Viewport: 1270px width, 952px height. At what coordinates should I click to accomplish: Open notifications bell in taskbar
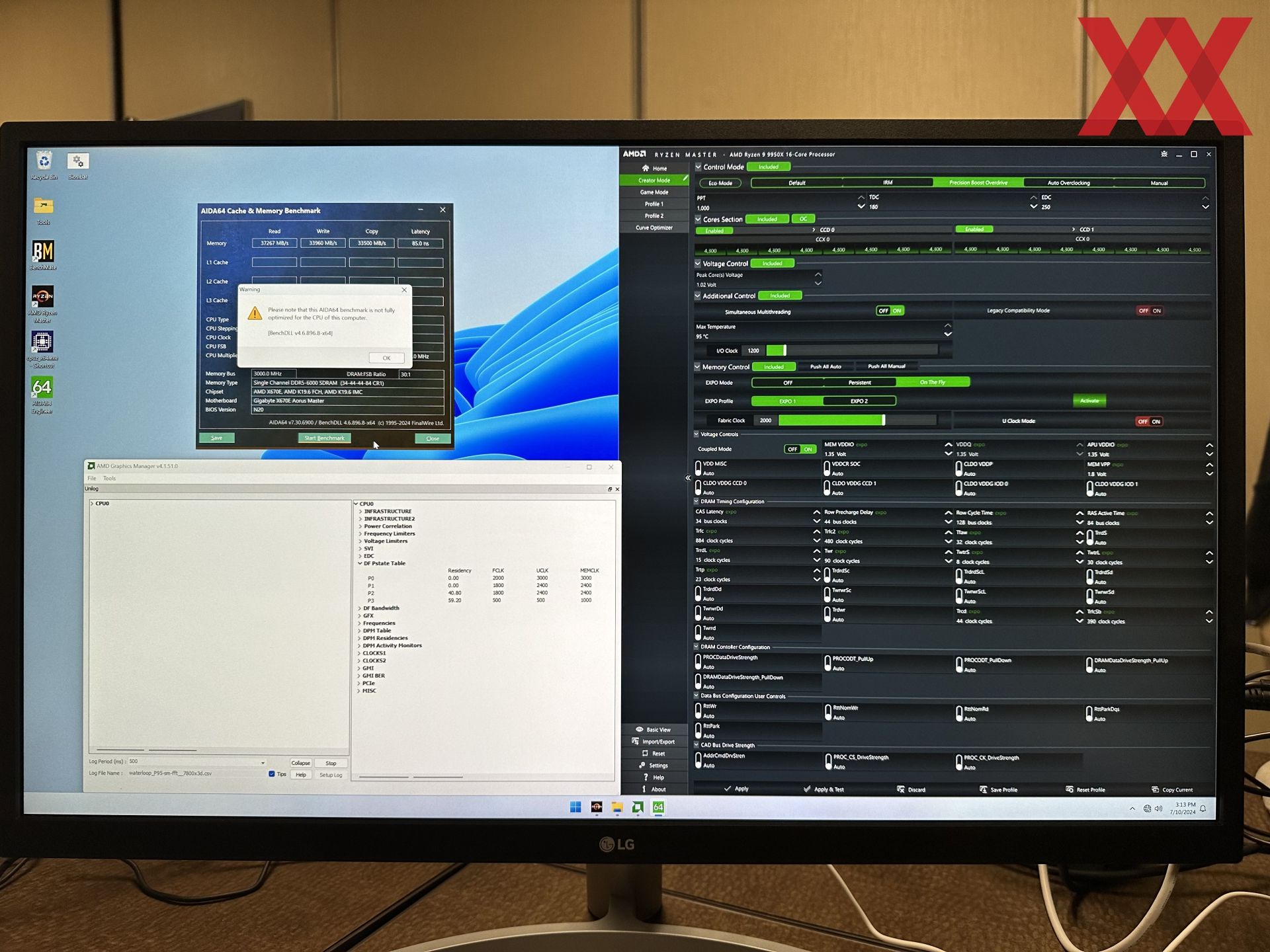pos(1203,809)
